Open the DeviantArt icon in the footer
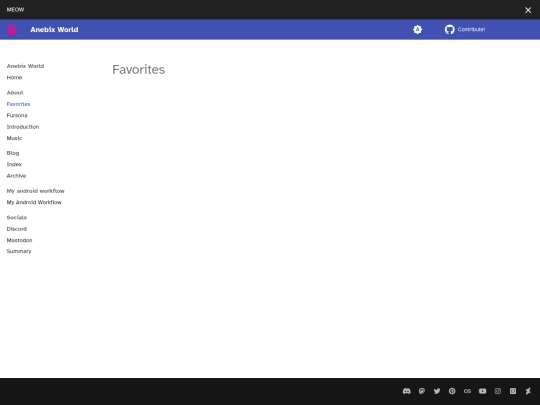The height and width of the screenshot is (405, 540). tap(528, 391)
